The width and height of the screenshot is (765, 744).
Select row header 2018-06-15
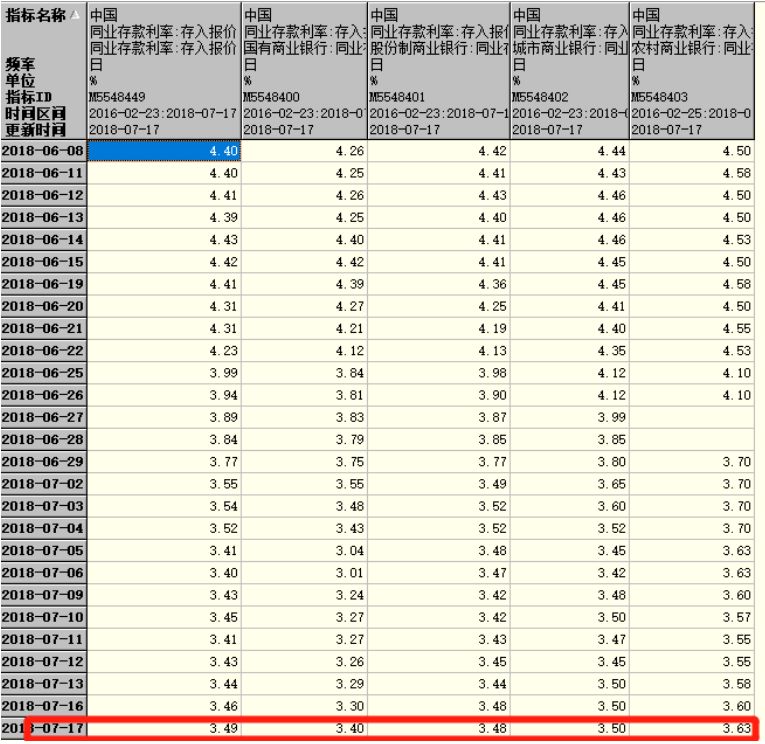(x=43, y=262)
